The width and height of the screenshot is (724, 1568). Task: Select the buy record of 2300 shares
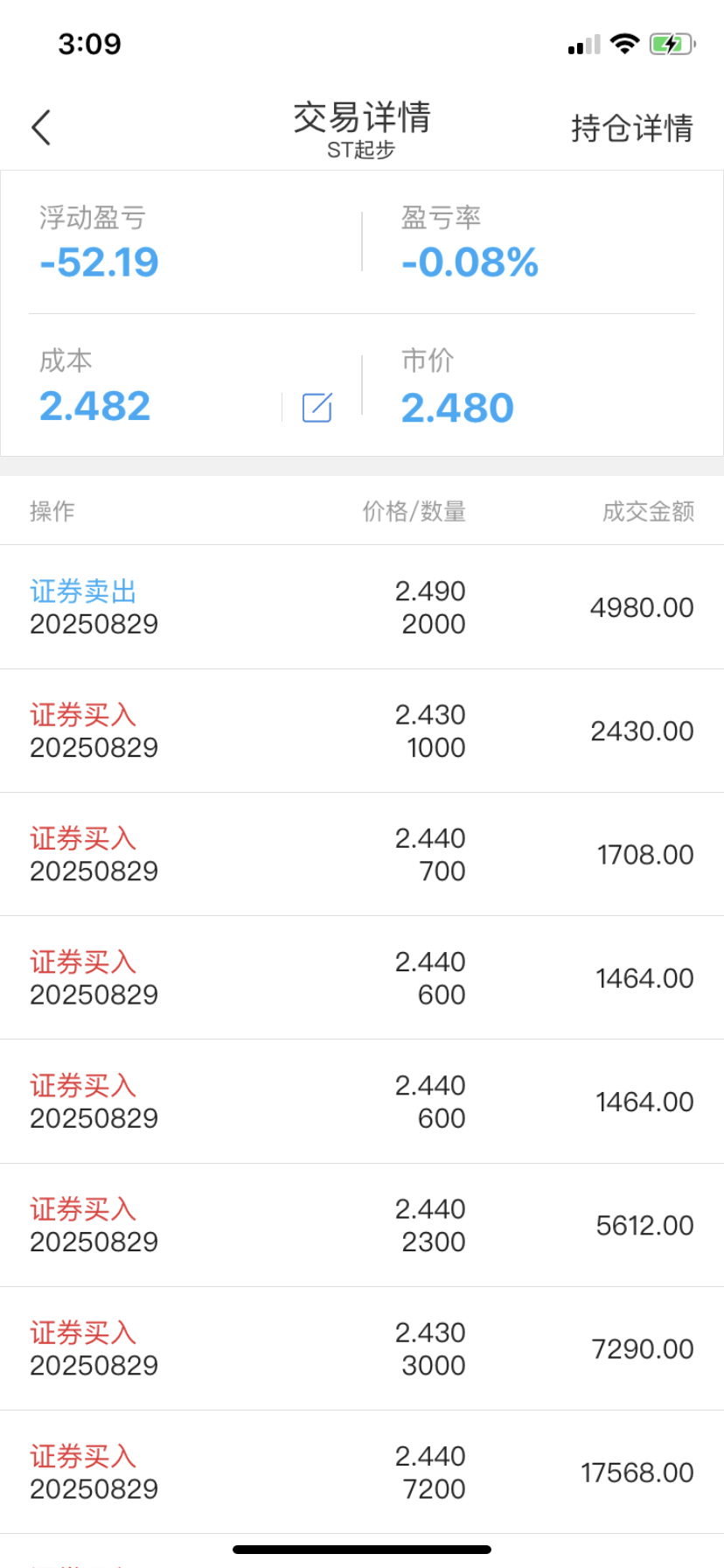pos(362,1225)
